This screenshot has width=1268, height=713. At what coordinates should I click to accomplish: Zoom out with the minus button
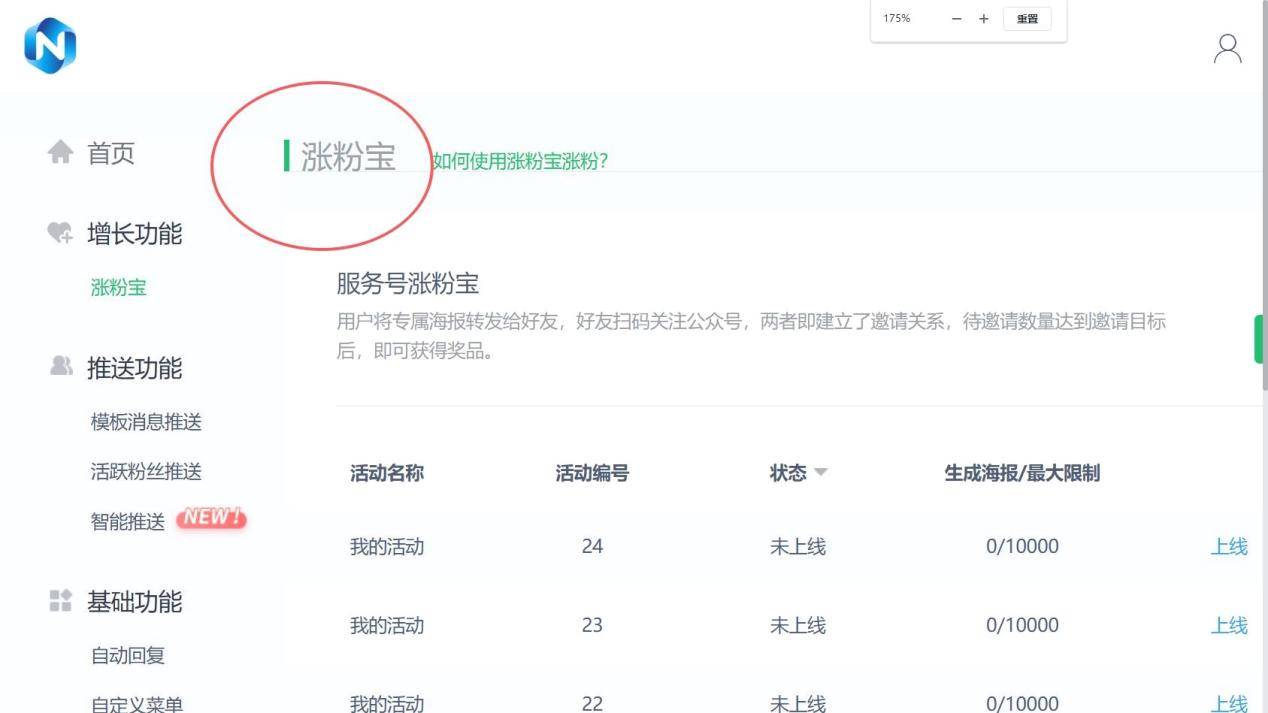pyautogui.click(x=957, y=19)
